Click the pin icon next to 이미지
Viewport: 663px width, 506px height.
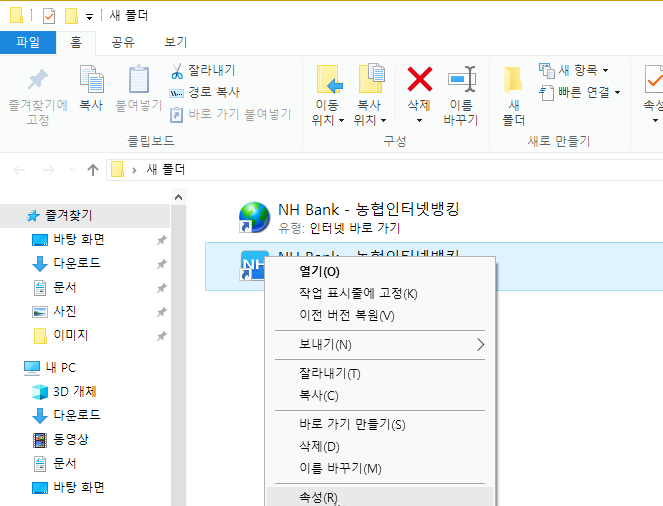tap(162, 336)
